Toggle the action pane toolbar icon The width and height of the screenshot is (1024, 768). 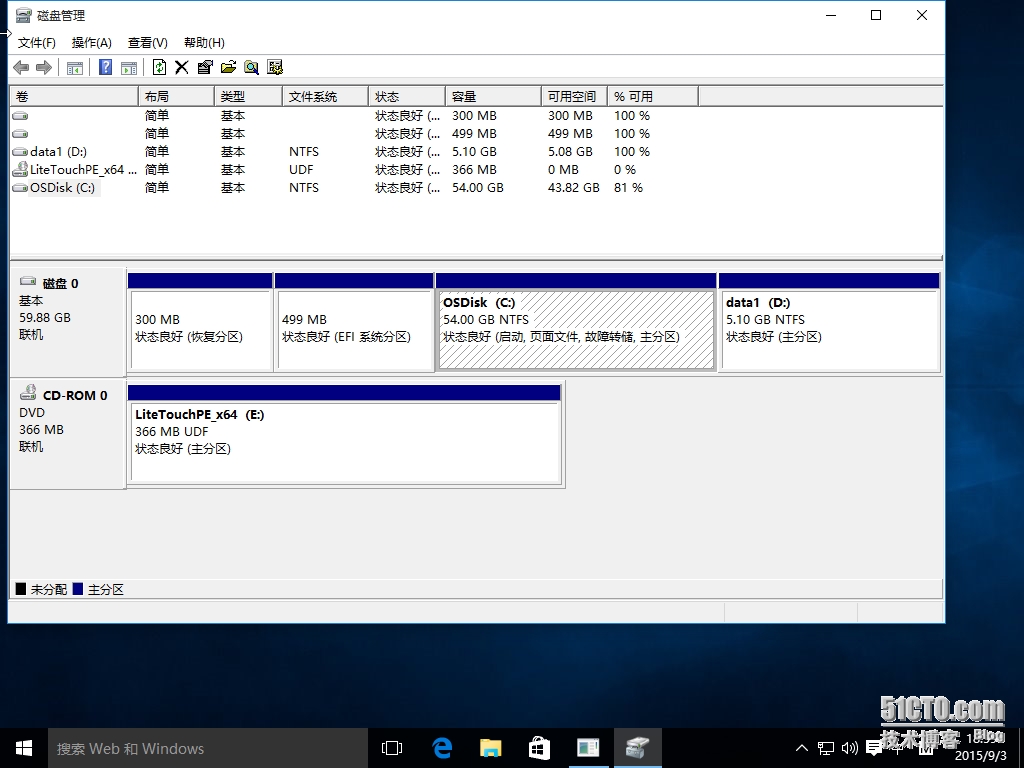[x=129, y=67]
